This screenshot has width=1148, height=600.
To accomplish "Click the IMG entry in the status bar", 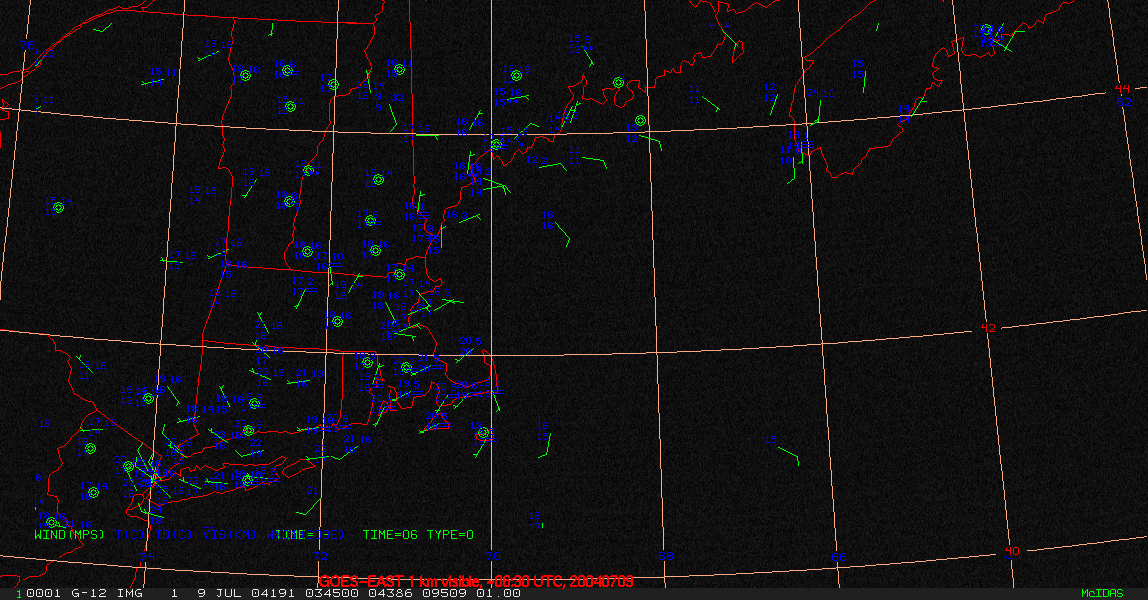I will [130, 593].
